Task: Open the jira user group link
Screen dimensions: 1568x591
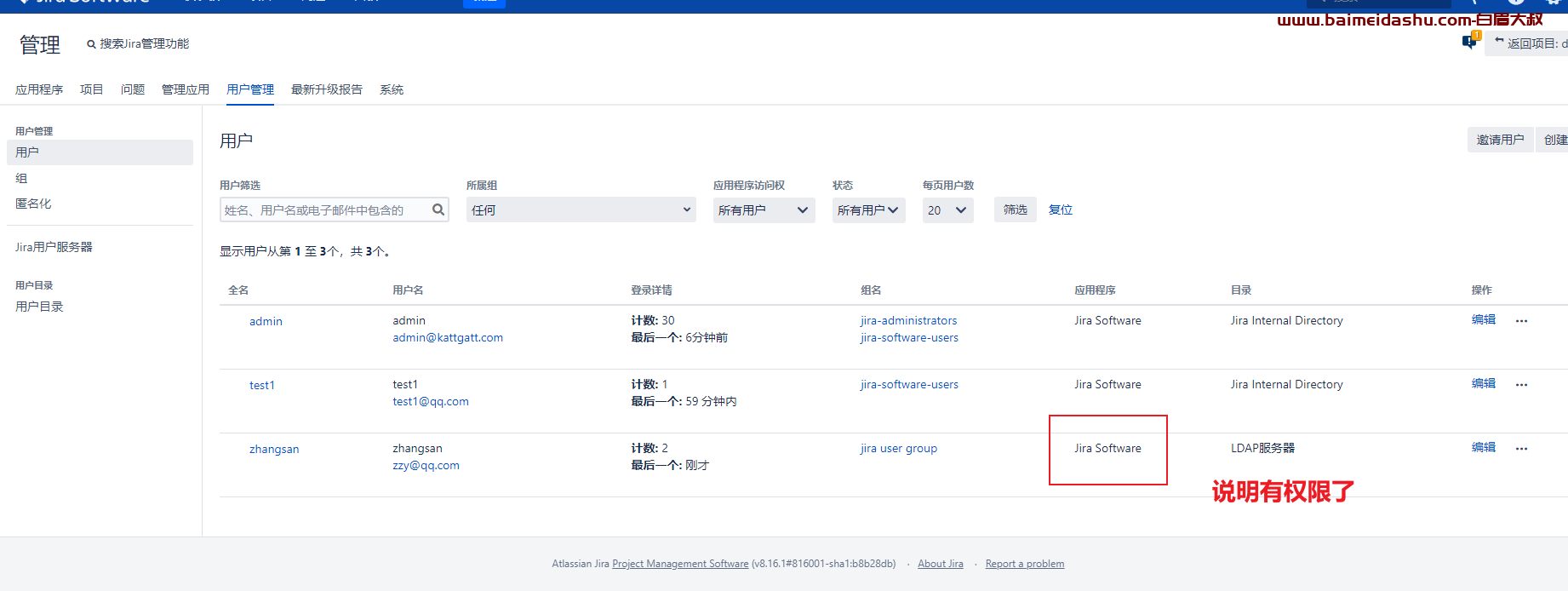Action: click(899, 448)
